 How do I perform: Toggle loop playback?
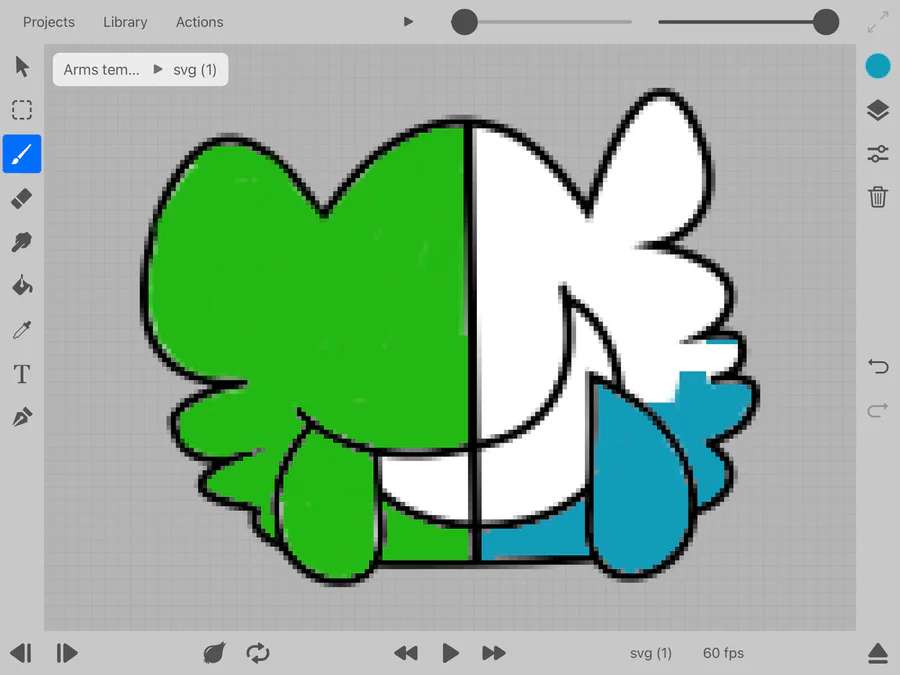pyautogui.click(x=258, y=653)
